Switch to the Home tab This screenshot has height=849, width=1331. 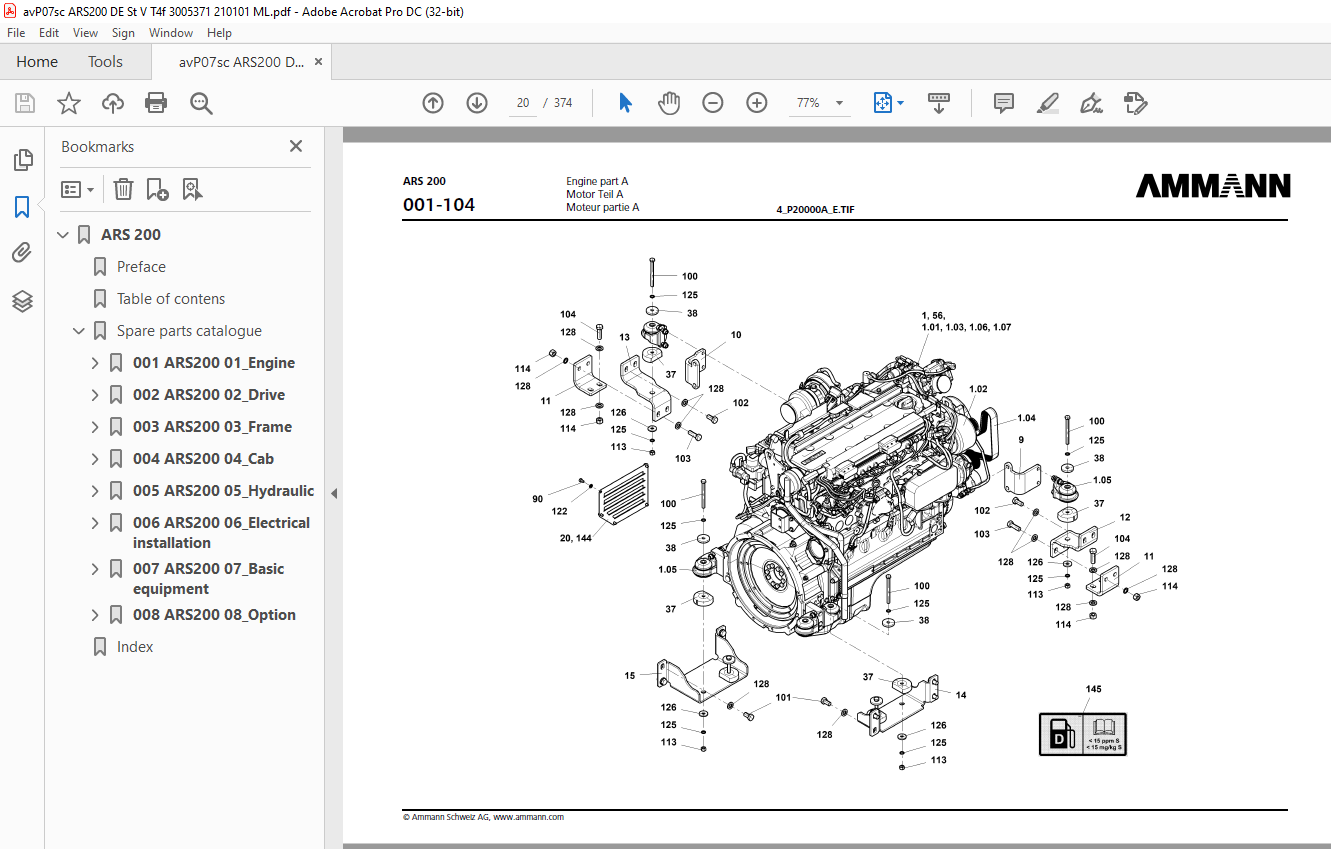(x=37, y=62)
